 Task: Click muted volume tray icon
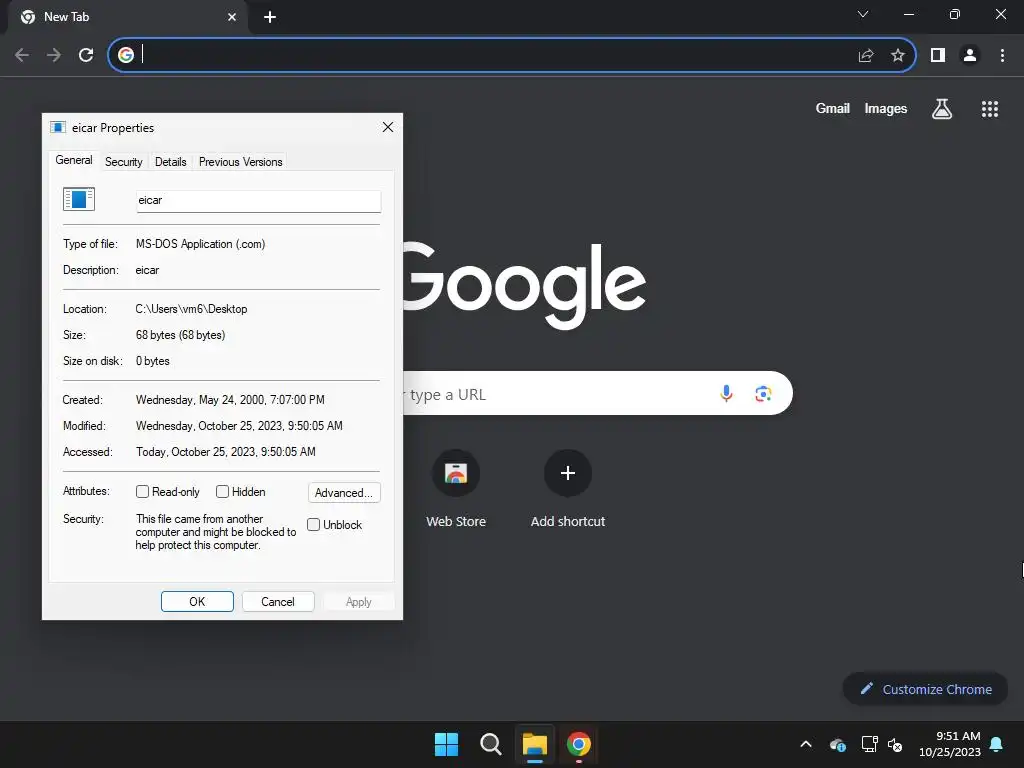pyautogui.click(x=895, y=744)
